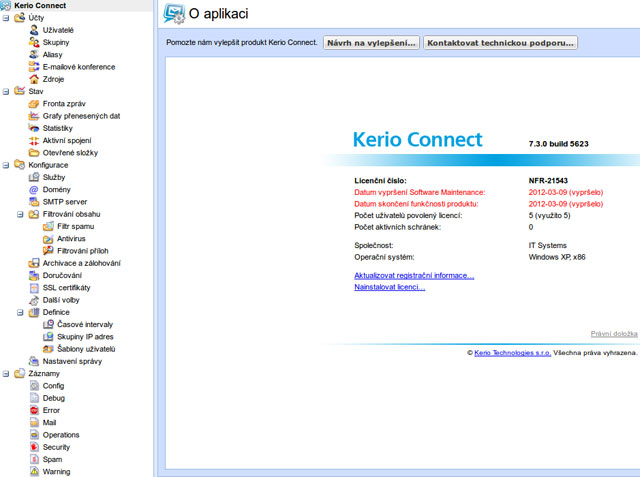Open the Otevřené složky folder icon
Screen dimensions: 640x477
coord(34,153)
